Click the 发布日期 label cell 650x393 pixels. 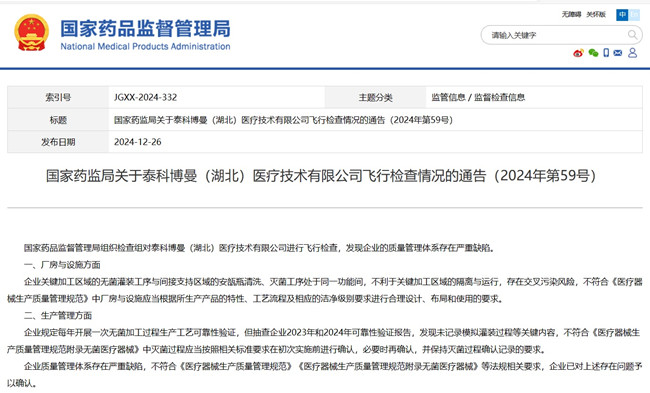(58, 142)
